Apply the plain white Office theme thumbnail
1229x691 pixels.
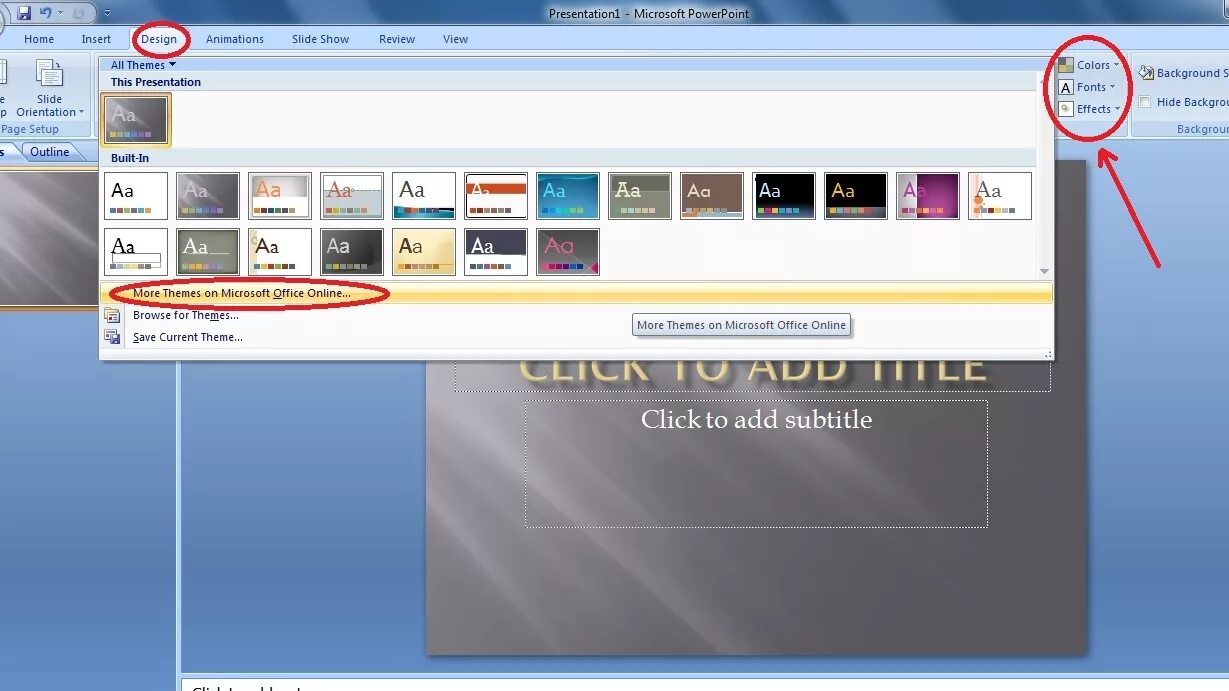pyautogui.click(x=136, y=196)
